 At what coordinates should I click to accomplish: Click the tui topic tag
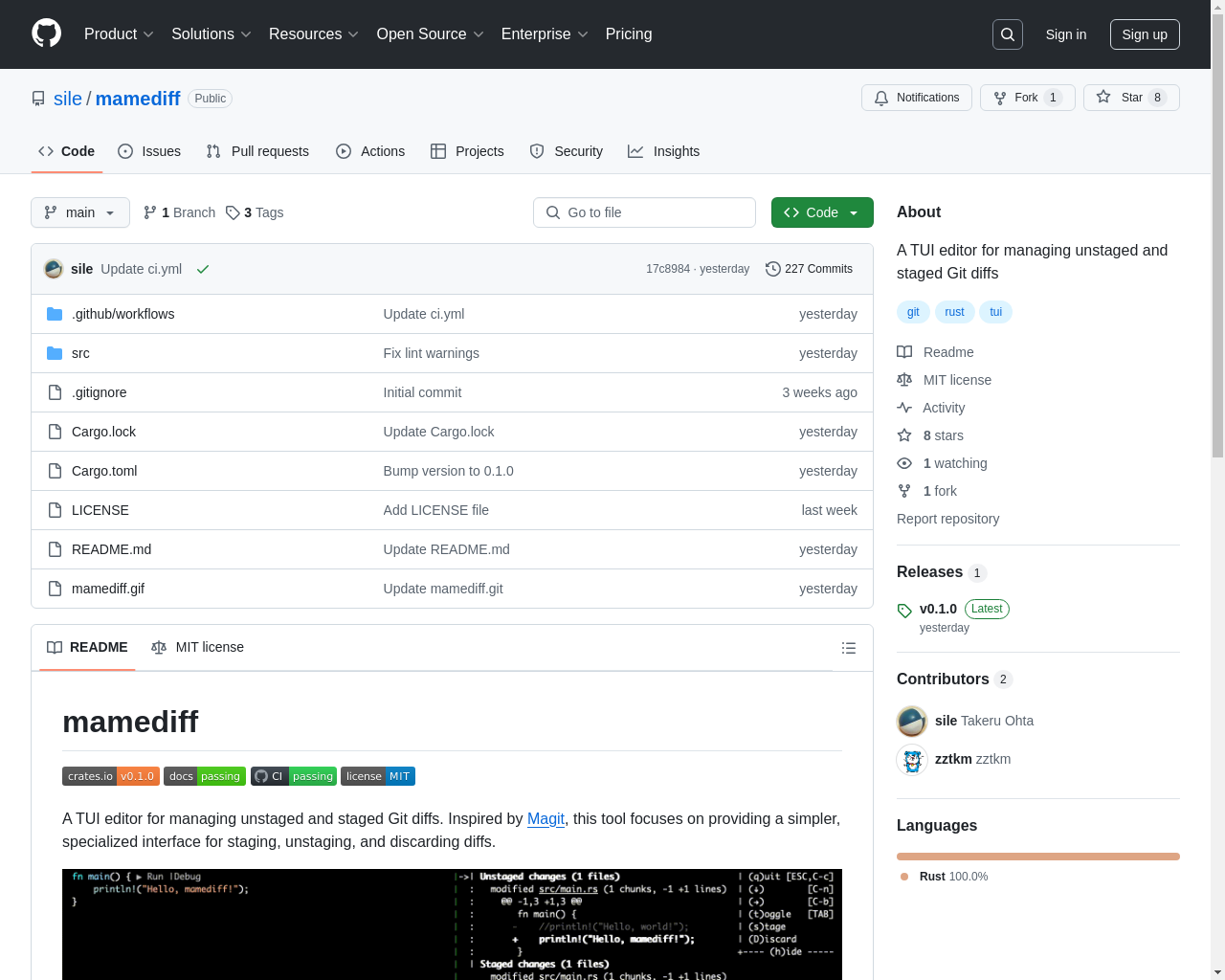(996, 312)
